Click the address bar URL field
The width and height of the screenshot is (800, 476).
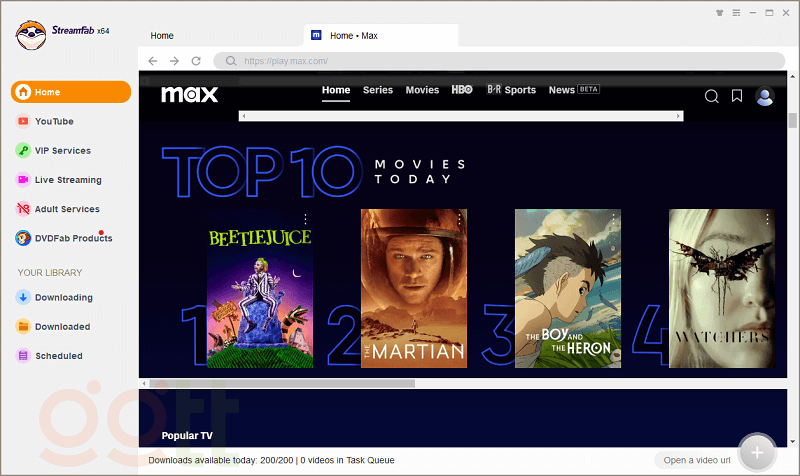click(500, 61)
